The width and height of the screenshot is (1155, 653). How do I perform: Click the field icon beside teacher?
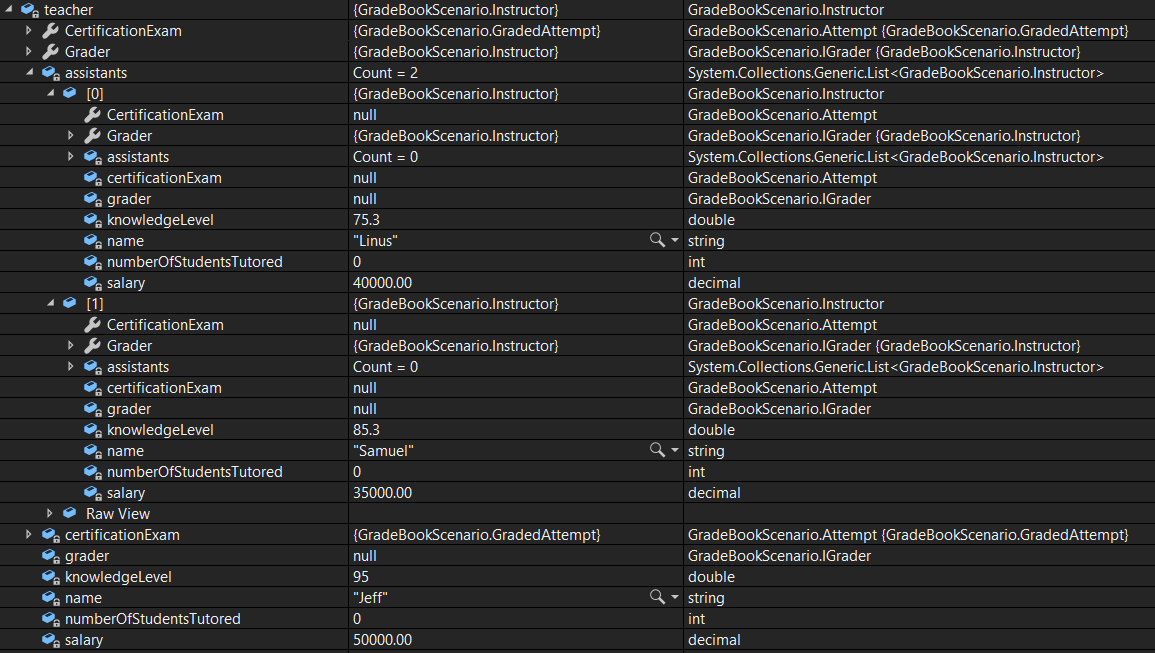(30, 10)
